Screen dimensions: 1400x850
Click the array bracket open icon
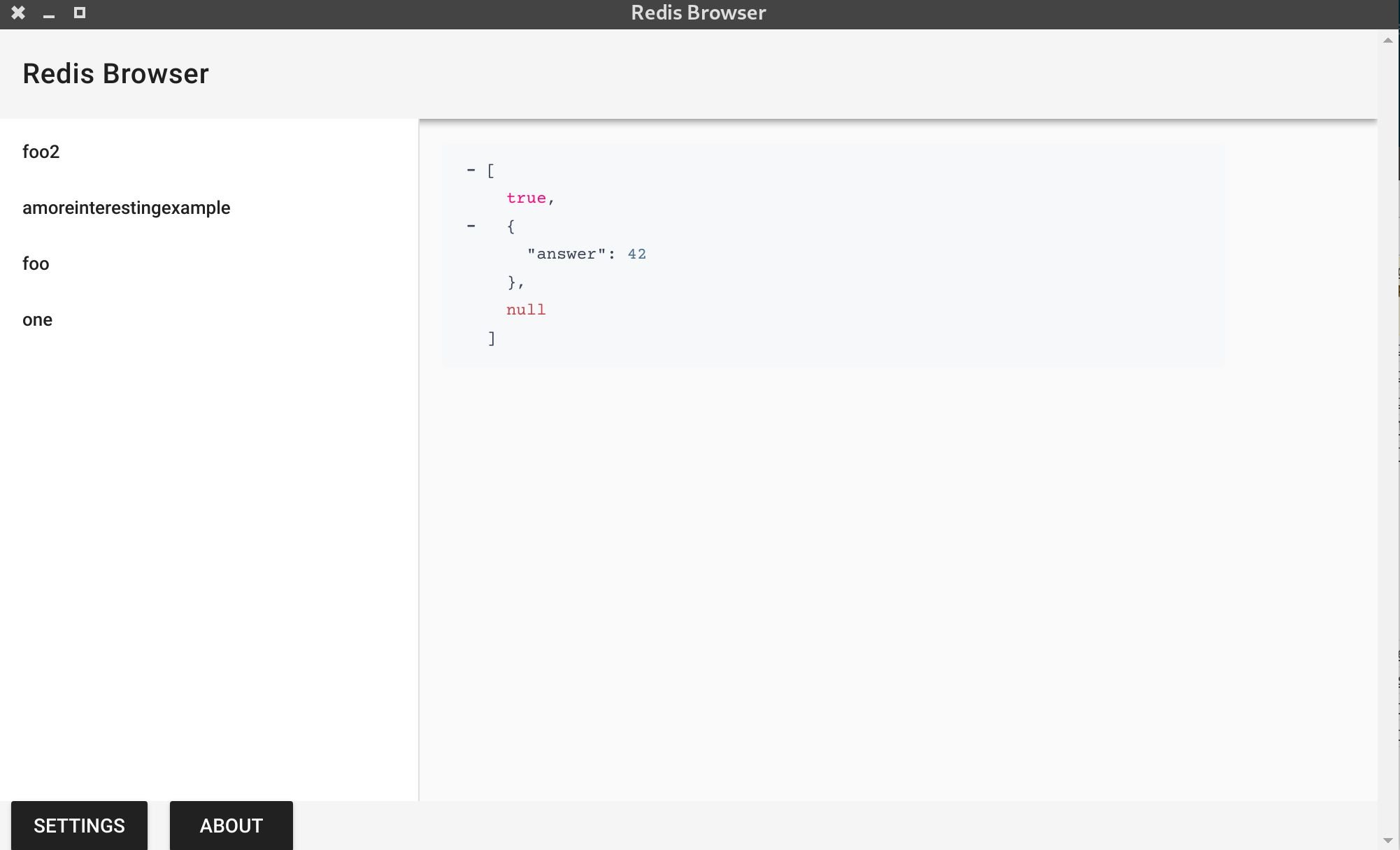pyautogui.click(x=491, y=169)
